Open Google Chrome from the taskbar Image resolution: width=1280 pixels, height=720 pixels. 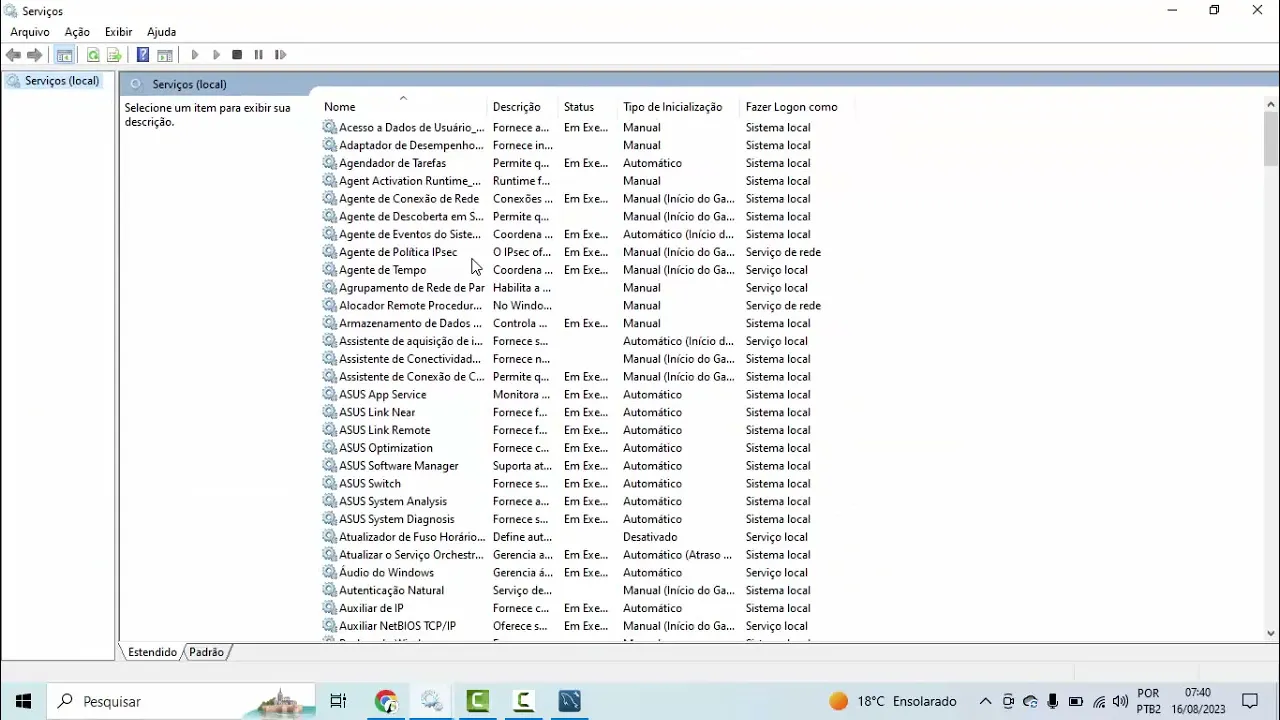[386, 701]
